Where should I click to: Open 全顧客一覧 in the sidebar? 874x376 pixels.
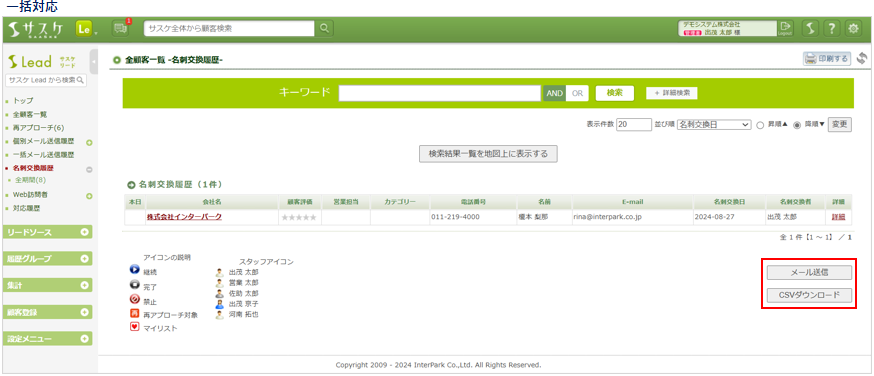coord(26,114)
